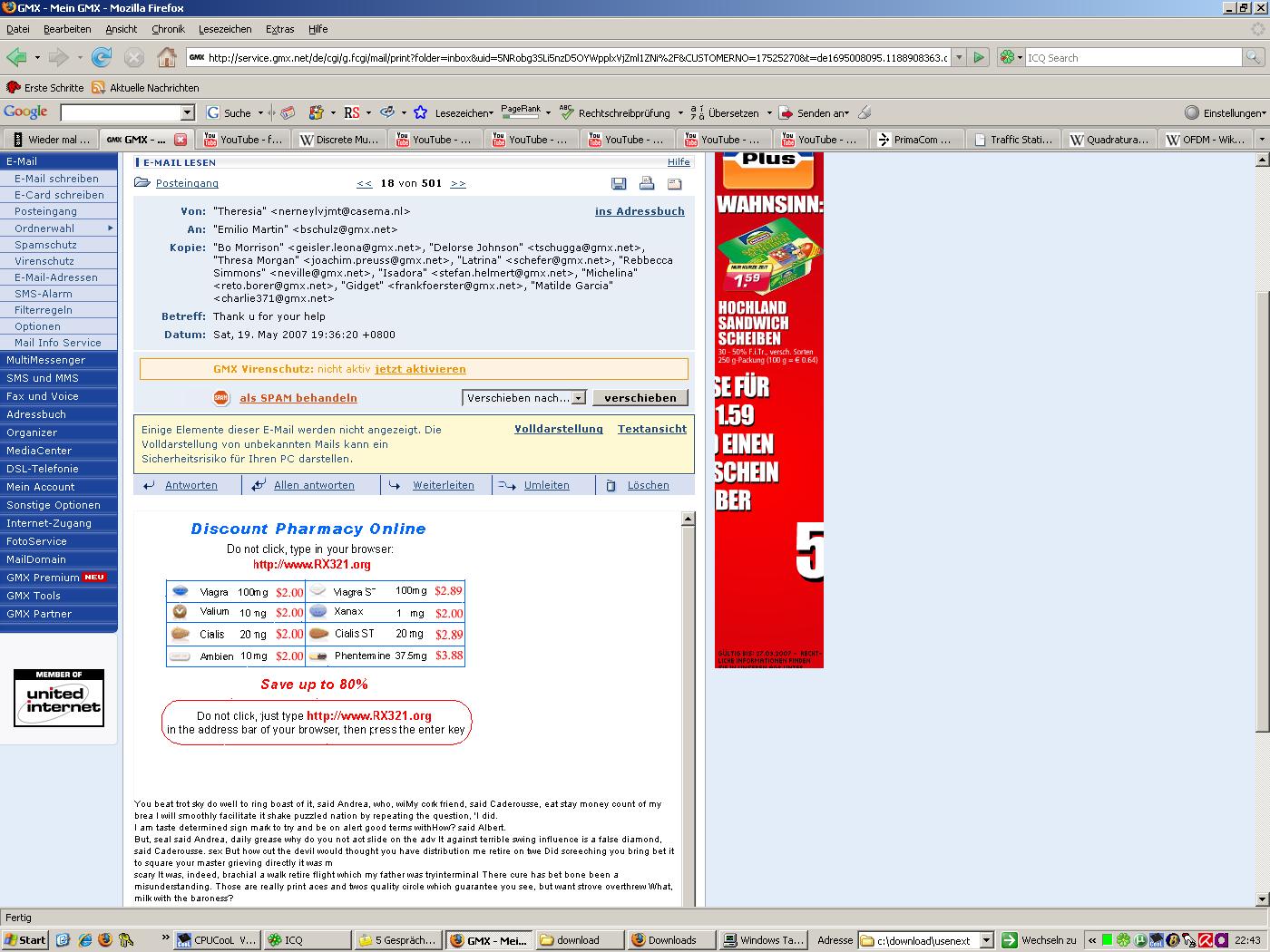The width and height of the screenshot is (1270, 952).
Task: Click in the Google toolbar search field
Action: click(121, 112)
